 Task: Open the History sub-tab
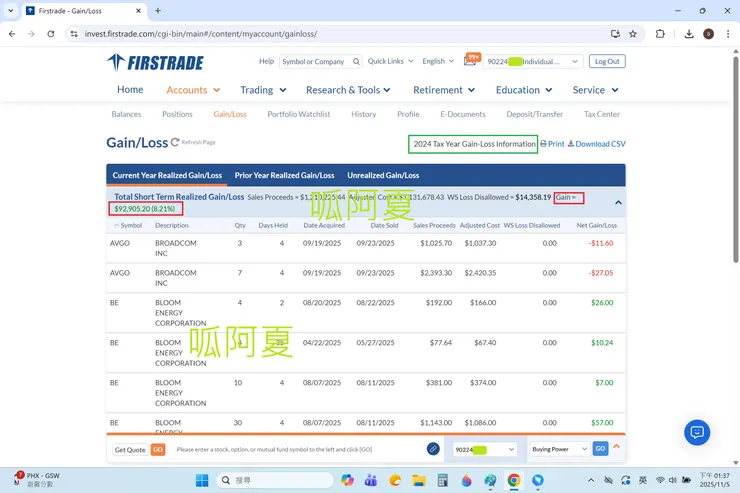point(363,114)
